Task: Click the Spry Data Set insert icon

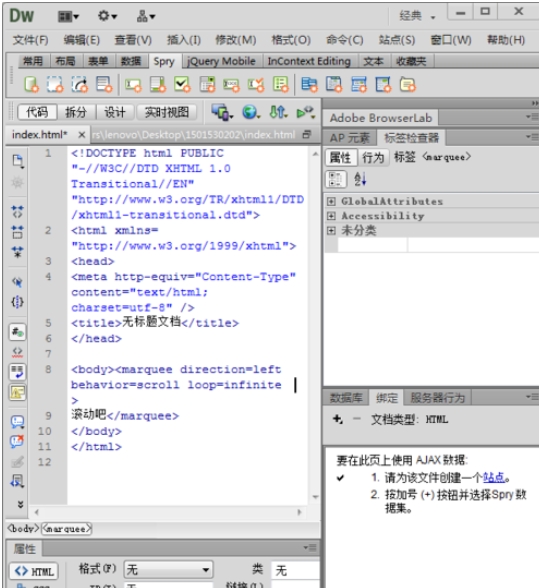Action: click(x=31, y=84)
